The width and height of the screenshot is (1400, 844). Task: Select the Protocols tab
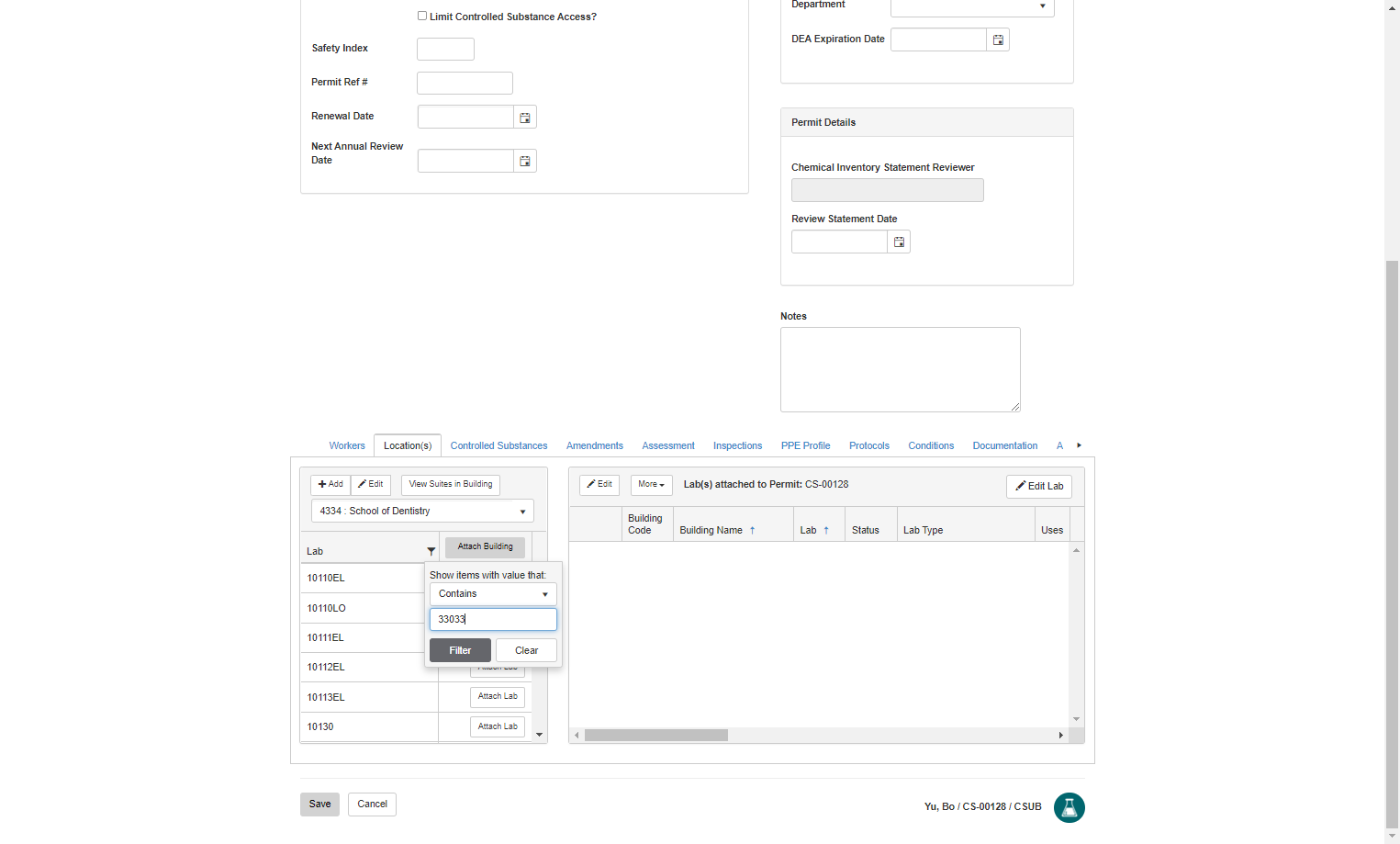[x=869, y=446]
